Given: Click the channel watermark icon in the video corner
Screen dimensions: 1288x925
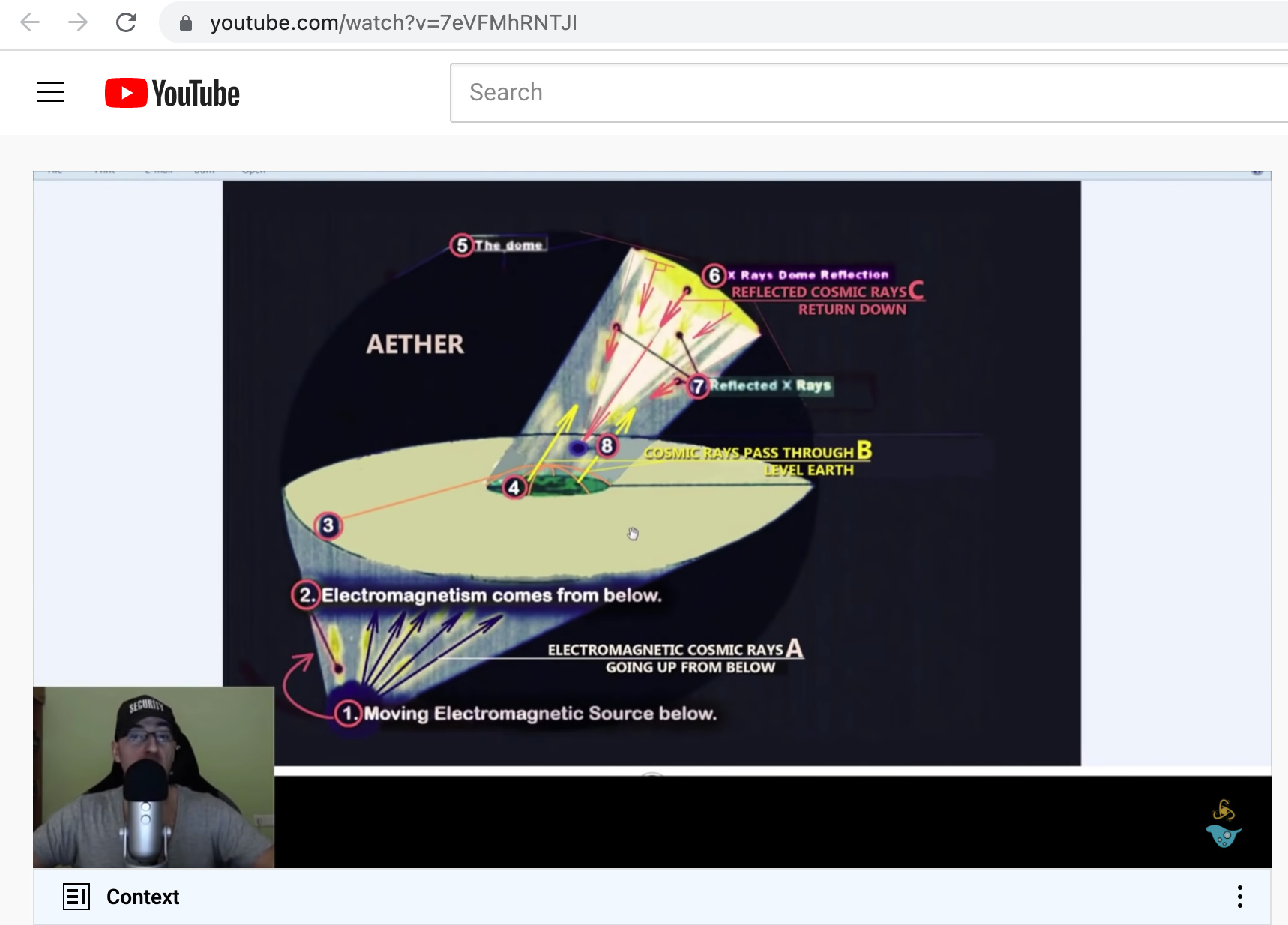Looking at the screenshot, I should pyautogui.click(x=1224, y=824).
